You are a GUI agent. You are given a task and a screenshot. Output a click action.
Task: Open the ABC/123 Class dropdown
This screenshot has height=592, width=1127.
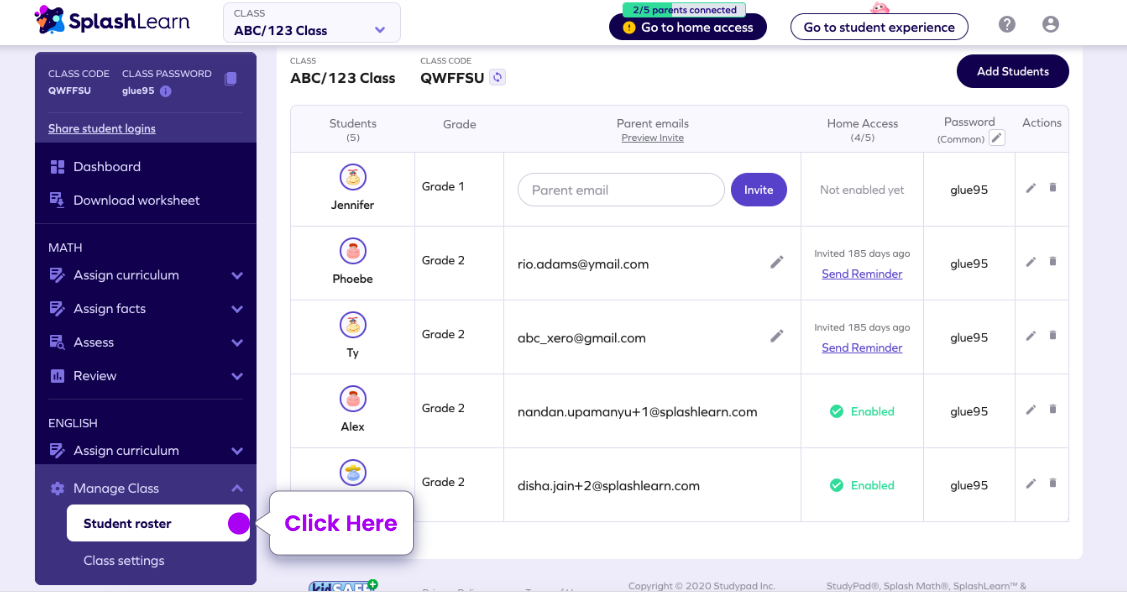(311, 23)
